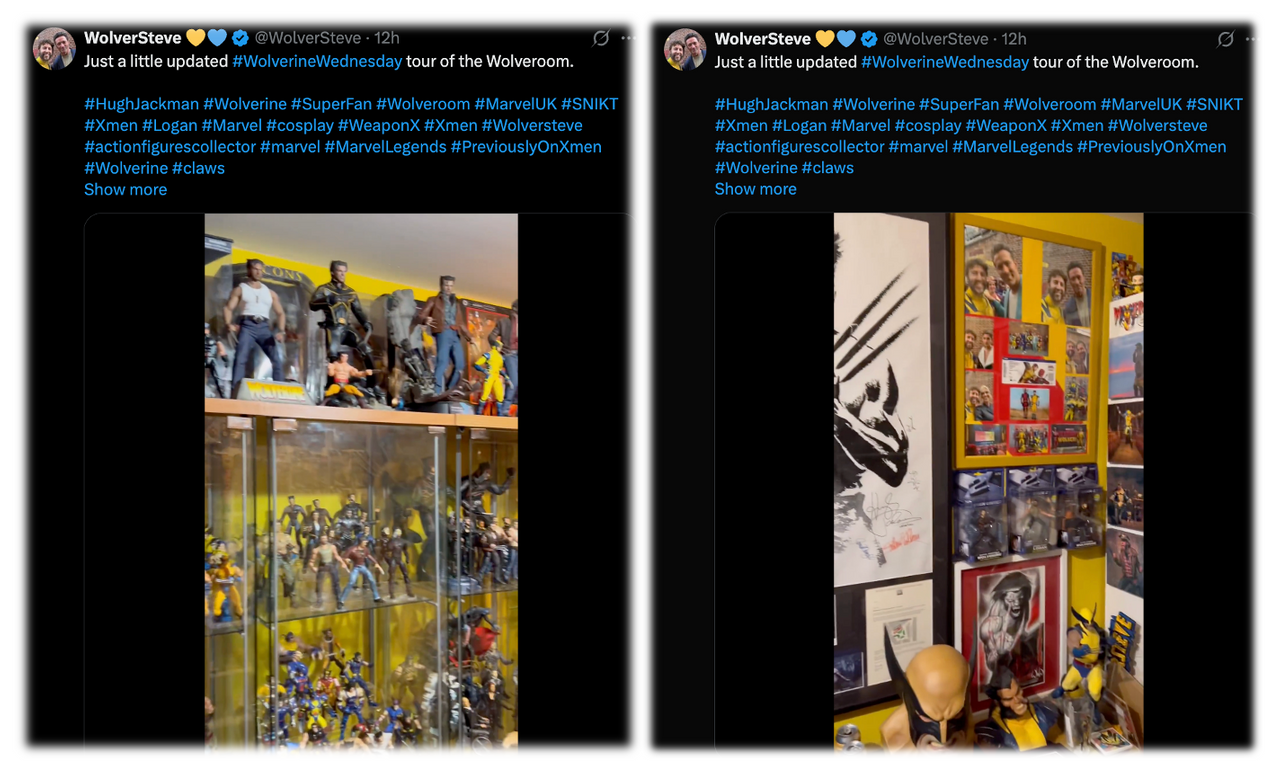Click the Grok icon on the left tweet

601,38
